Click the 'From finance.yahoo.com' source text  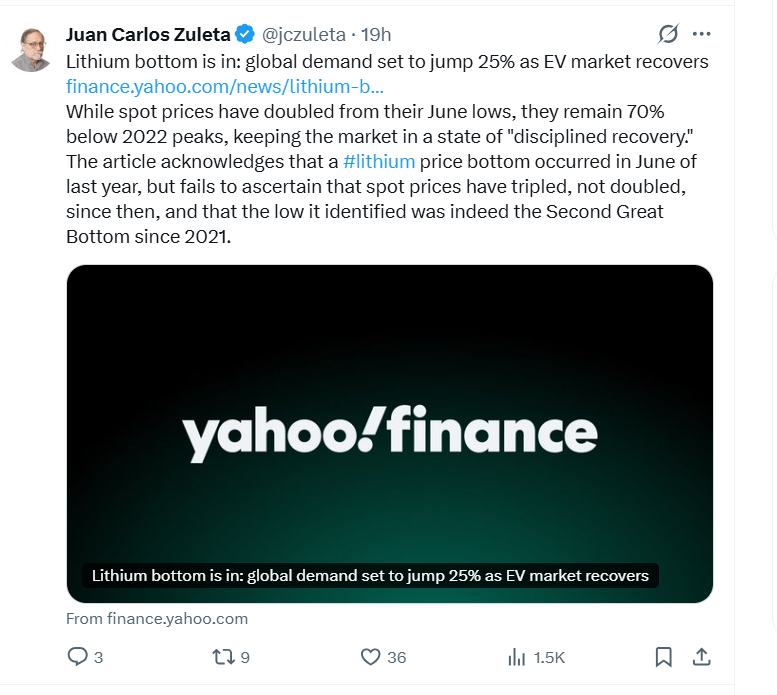coord(157,619)
